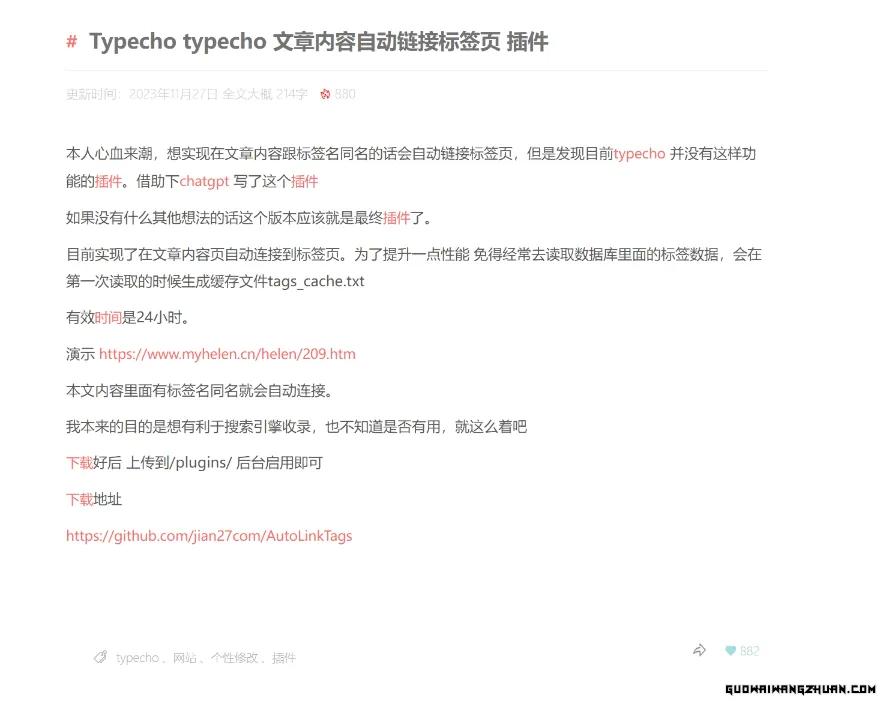The image size is (886, 704).
Task: Open the 插件 link in 最终插件了
Action: [397, 218]
